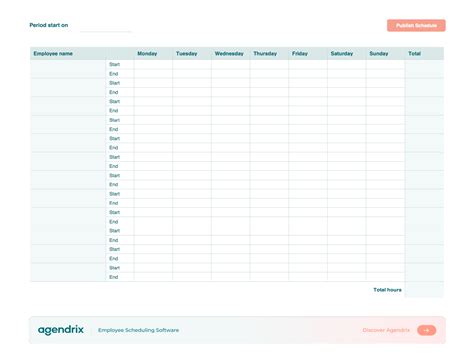Image resolution: width=474 pixels, height=362 pixels.
Task: Click the Total hours label
Action: point(387,290)
